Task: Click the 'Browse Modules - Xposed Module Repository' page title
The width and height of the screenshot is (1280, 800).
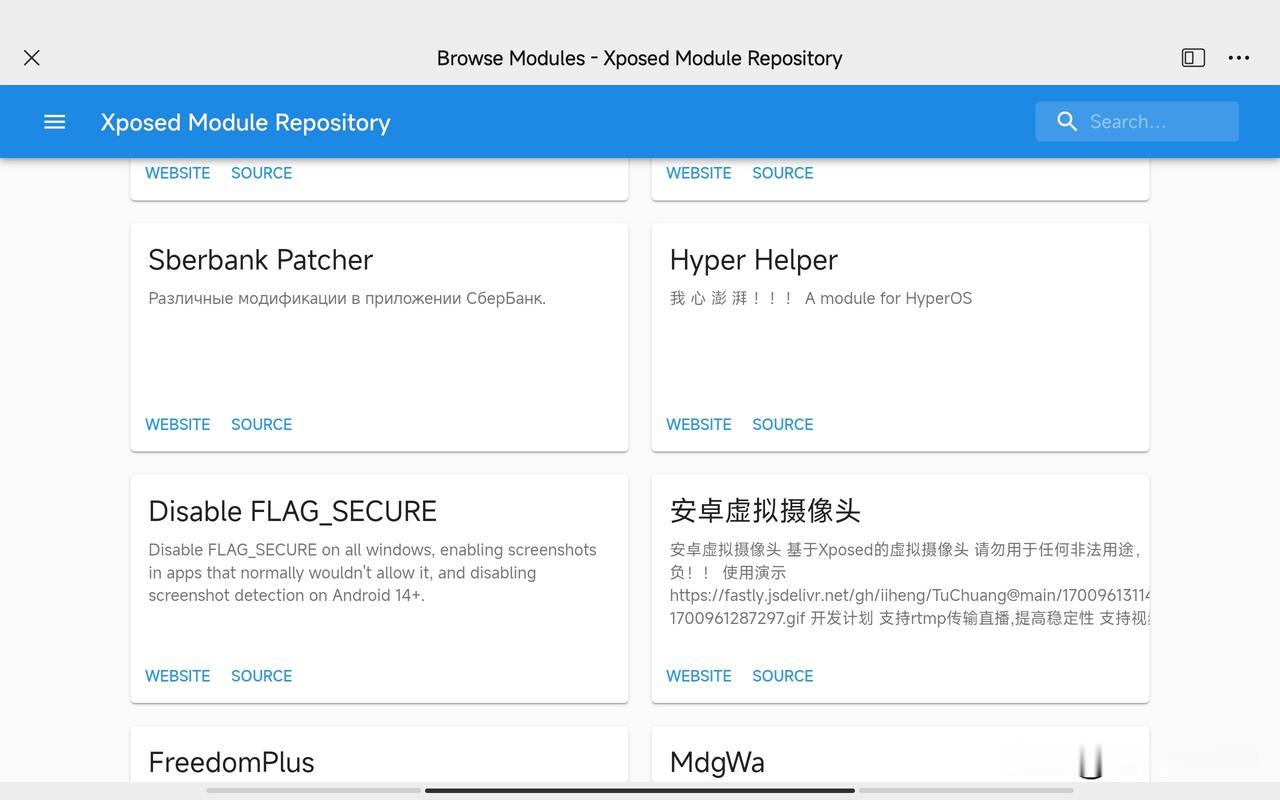Action: 640,58
